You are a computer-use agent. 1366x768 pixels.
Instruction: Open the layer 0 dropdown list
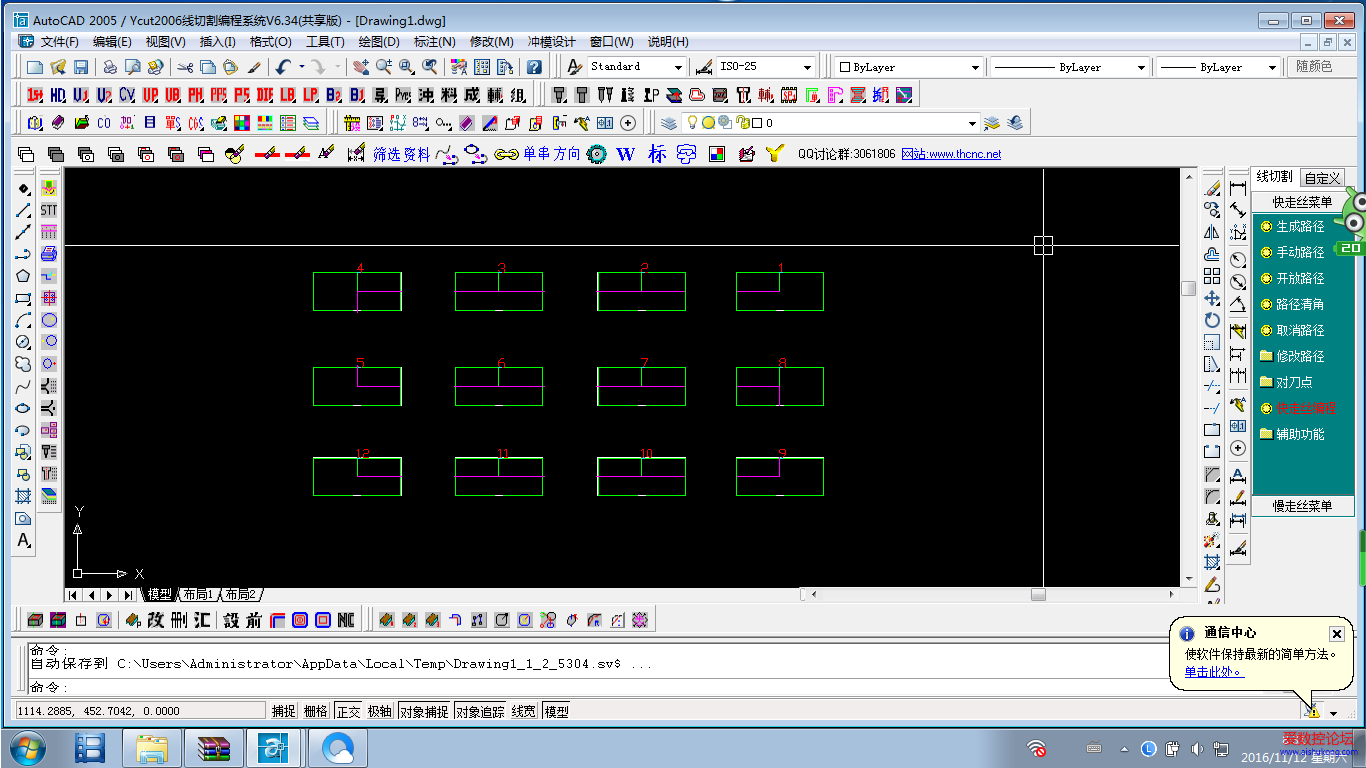point(831,123)
